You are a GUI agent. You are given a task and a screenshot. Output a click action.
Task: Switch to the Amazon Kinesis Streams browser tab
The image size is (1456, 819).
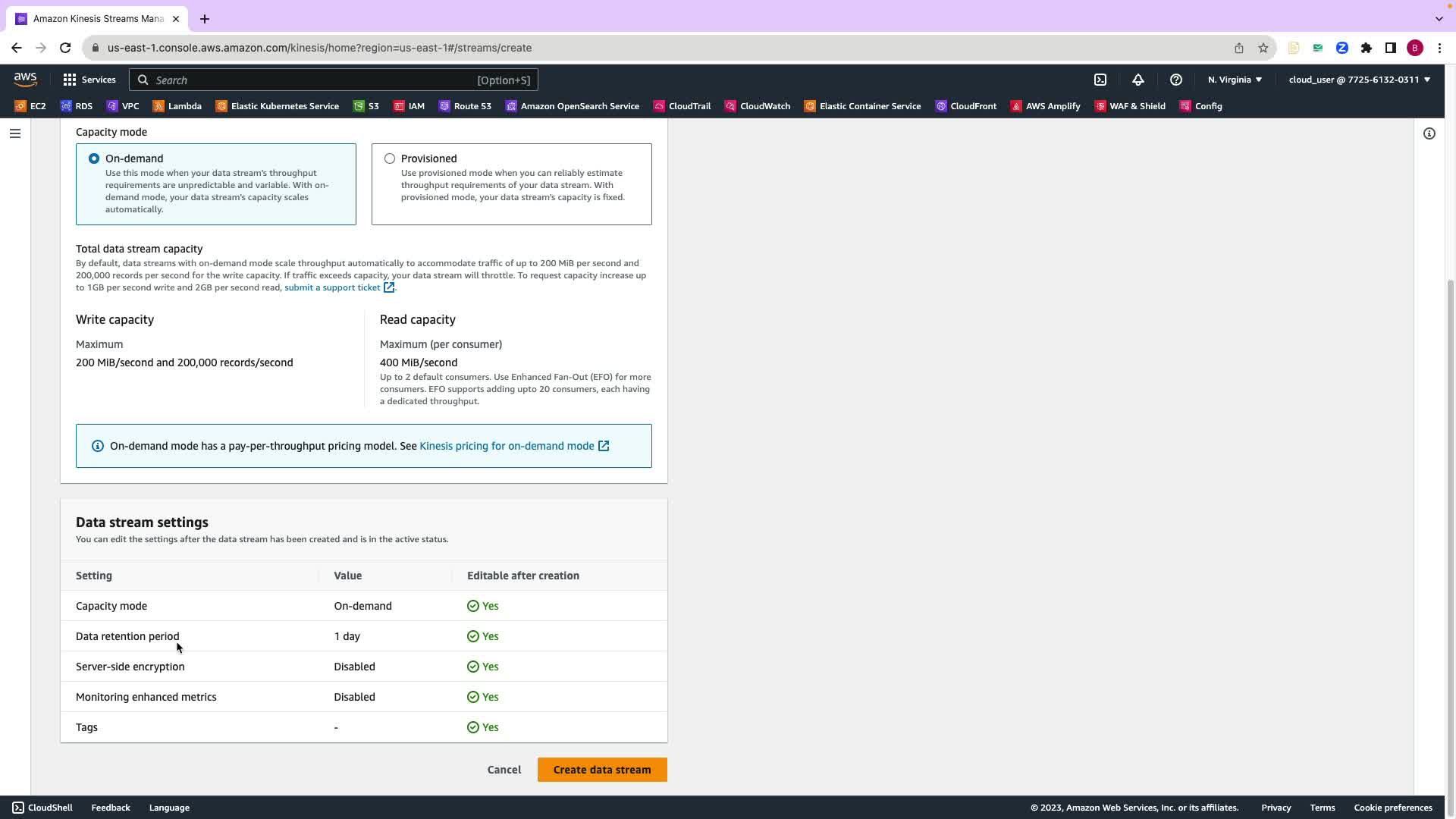coord(97,18)
